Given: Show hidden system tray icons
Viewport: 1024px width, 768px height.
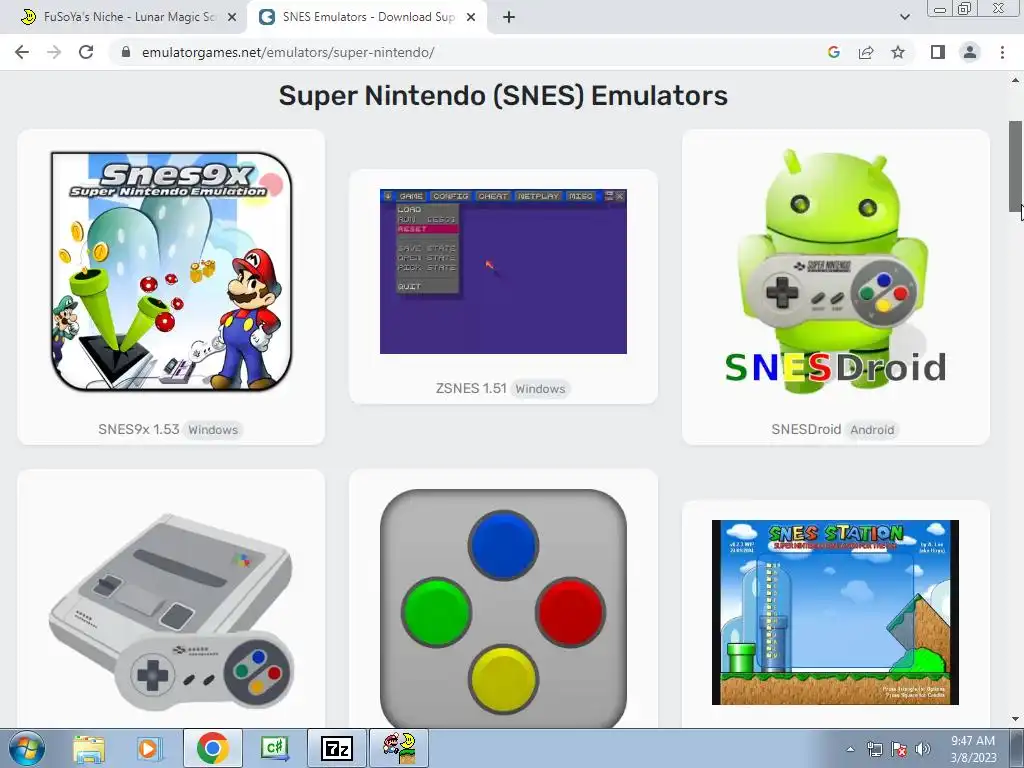Looking at the screenshot, I should pyautogui.click(x=850, y=749).
